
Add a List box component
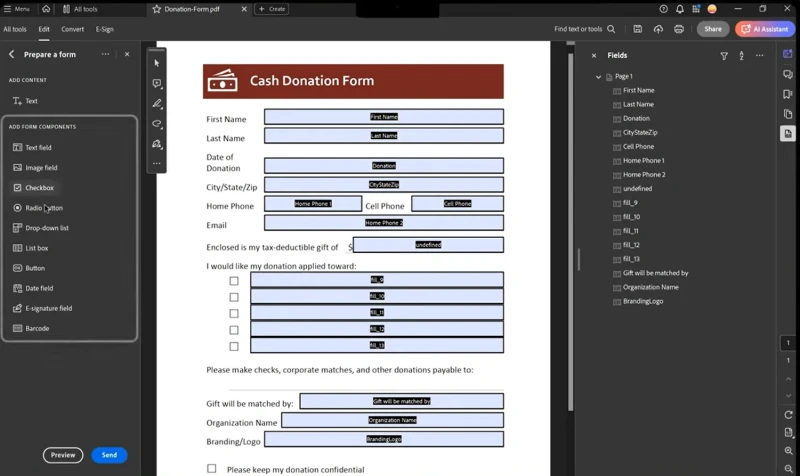[30, 248]
